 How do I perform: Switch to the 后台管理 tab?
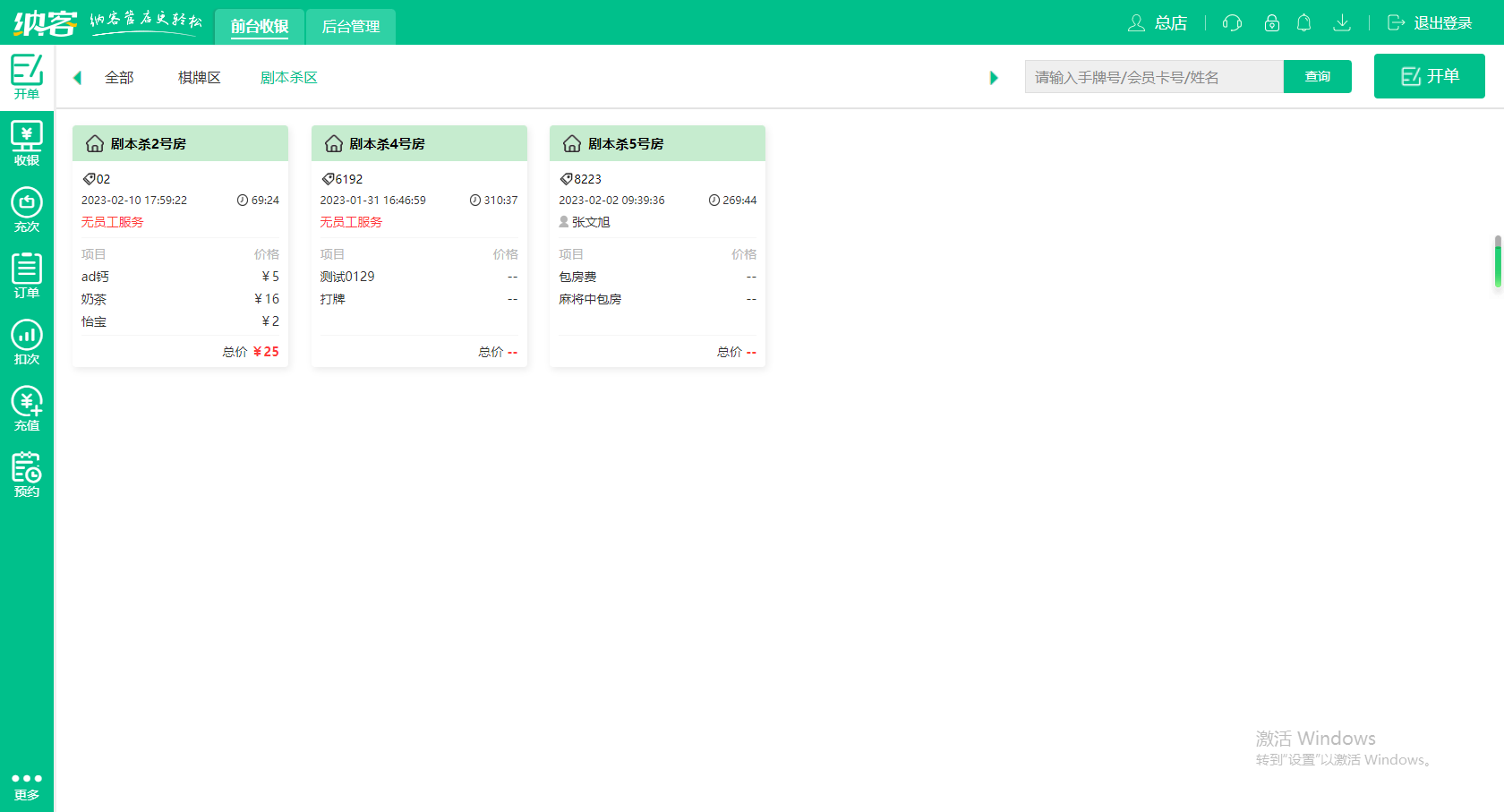(x=351, y=26)
